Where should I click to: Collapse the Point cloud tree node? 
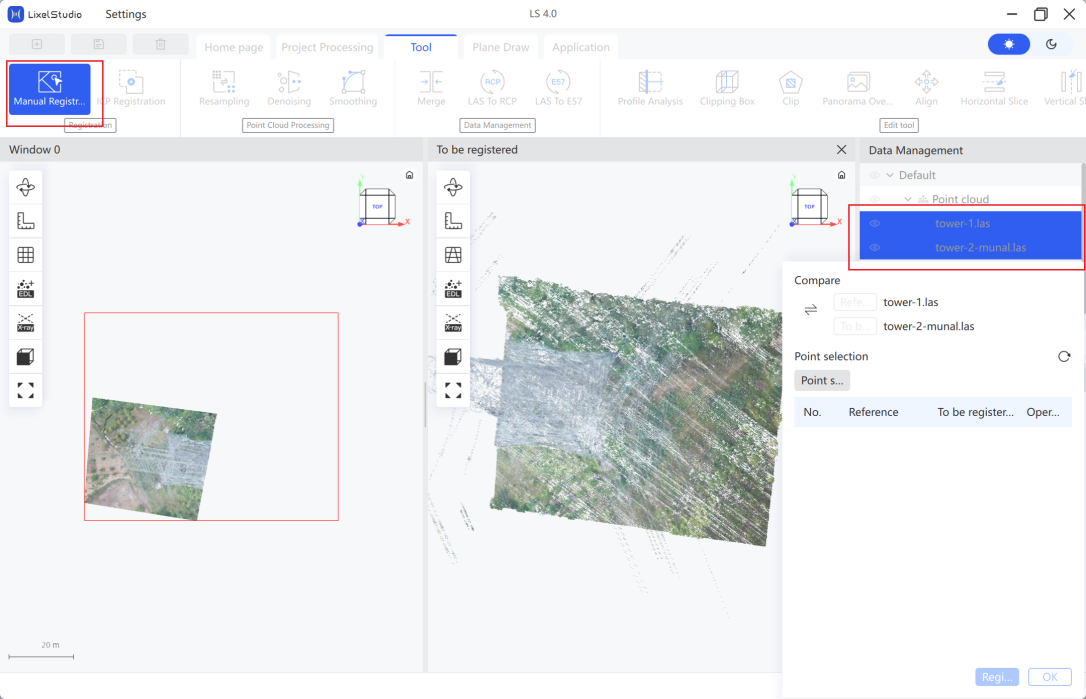(x=907, y=200)
